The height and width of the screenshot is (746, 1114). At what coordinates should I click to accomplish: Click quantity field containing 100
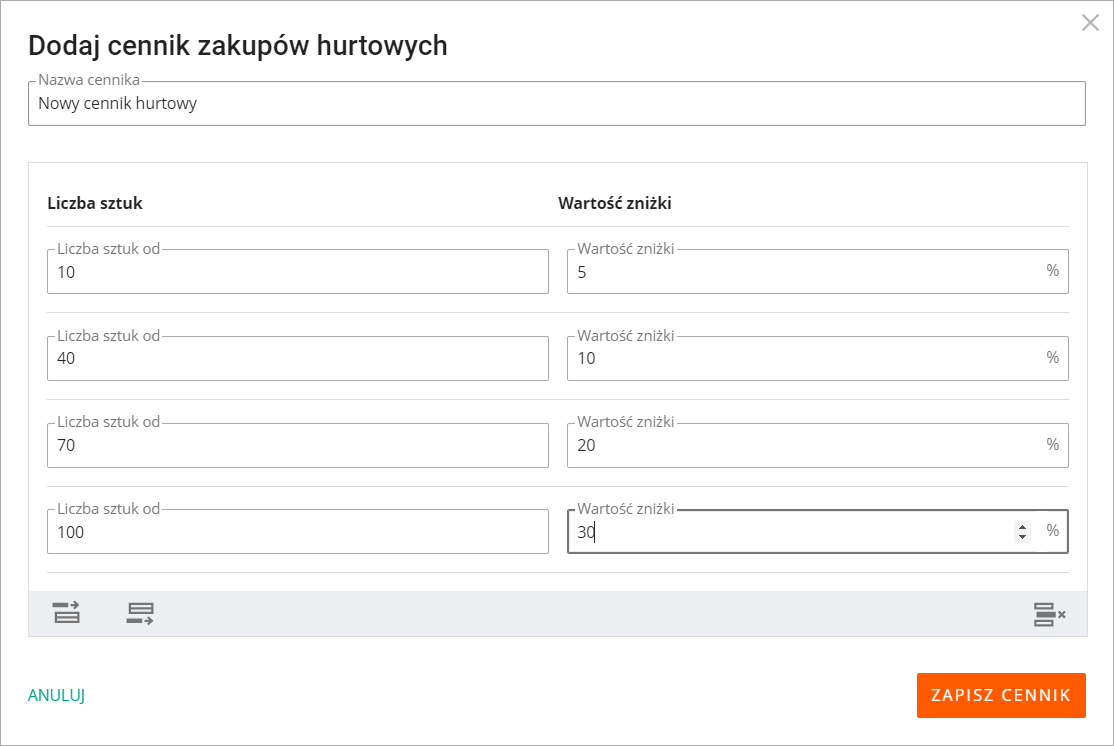tap(297, 532)
